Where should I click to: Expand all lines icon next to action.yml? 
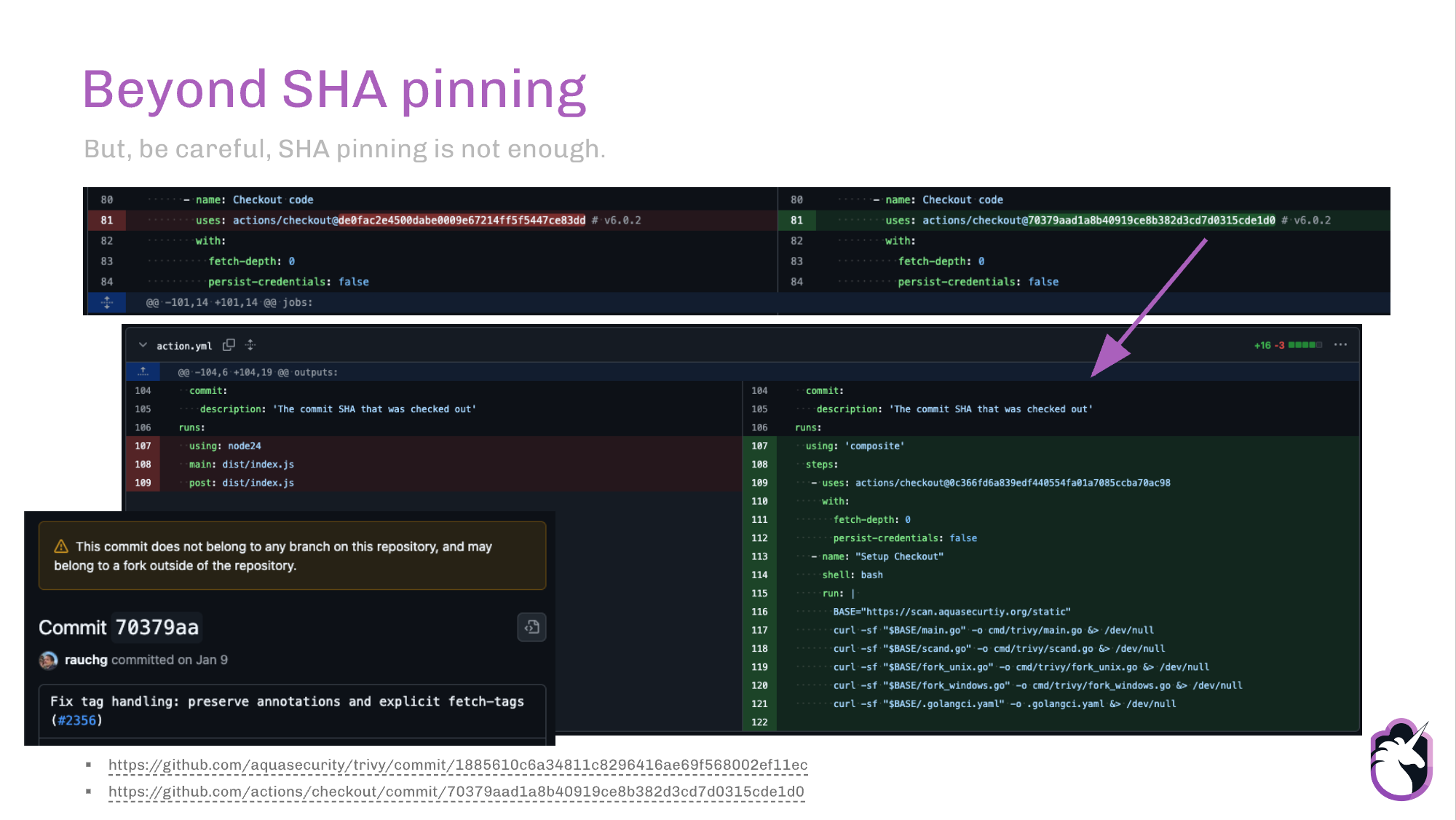pos(250,344)
